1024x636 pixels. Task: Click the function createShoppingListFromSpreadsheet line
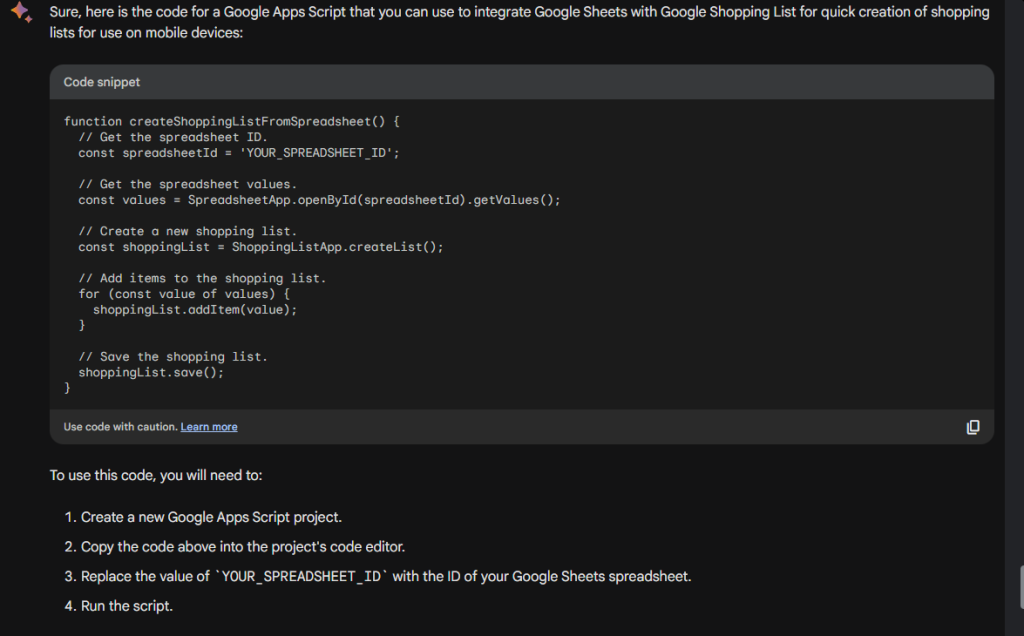232,121
